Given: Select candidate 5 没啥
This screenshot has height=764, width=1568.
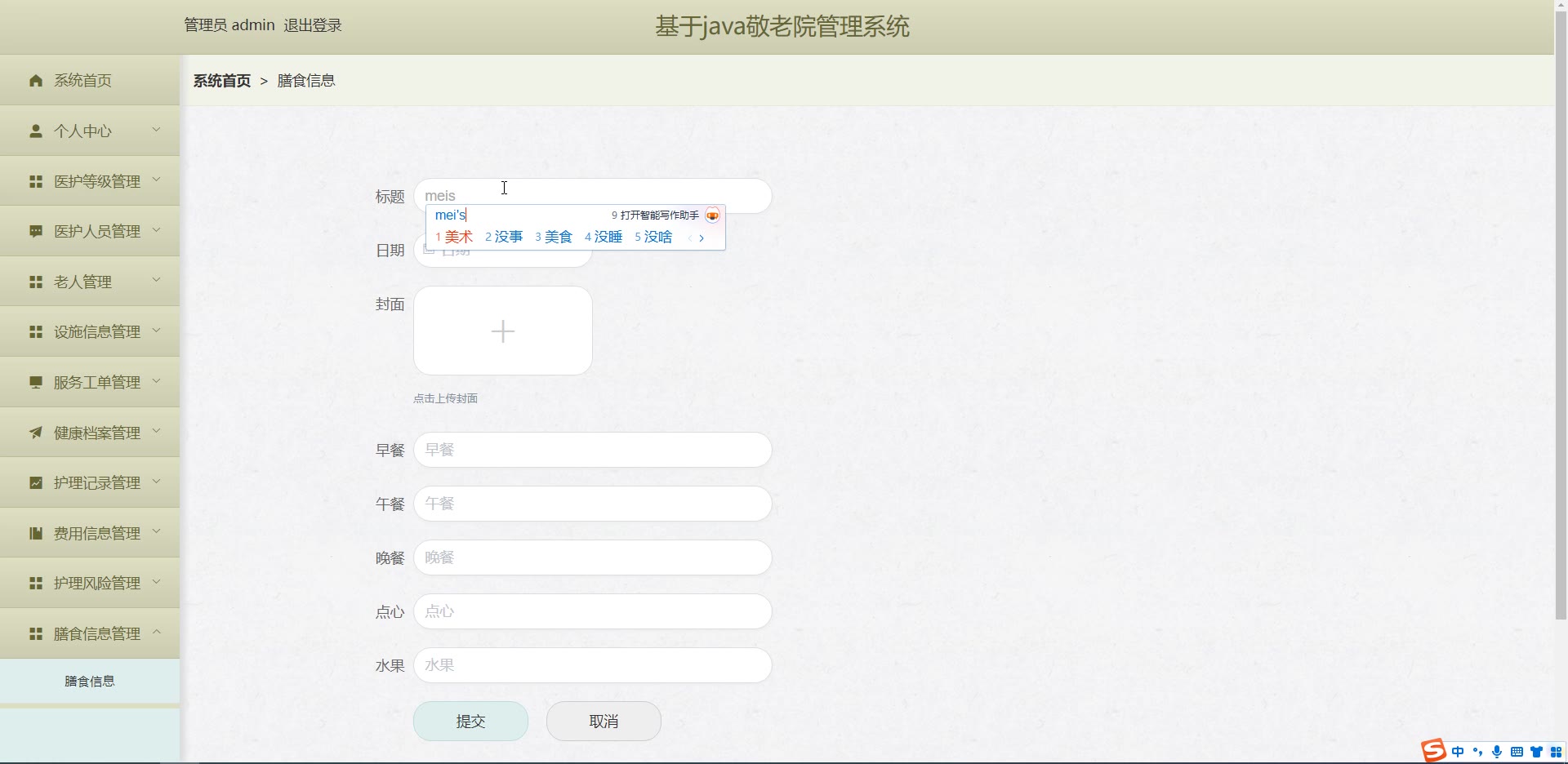Looking at the screenshot, I should 653,237.
